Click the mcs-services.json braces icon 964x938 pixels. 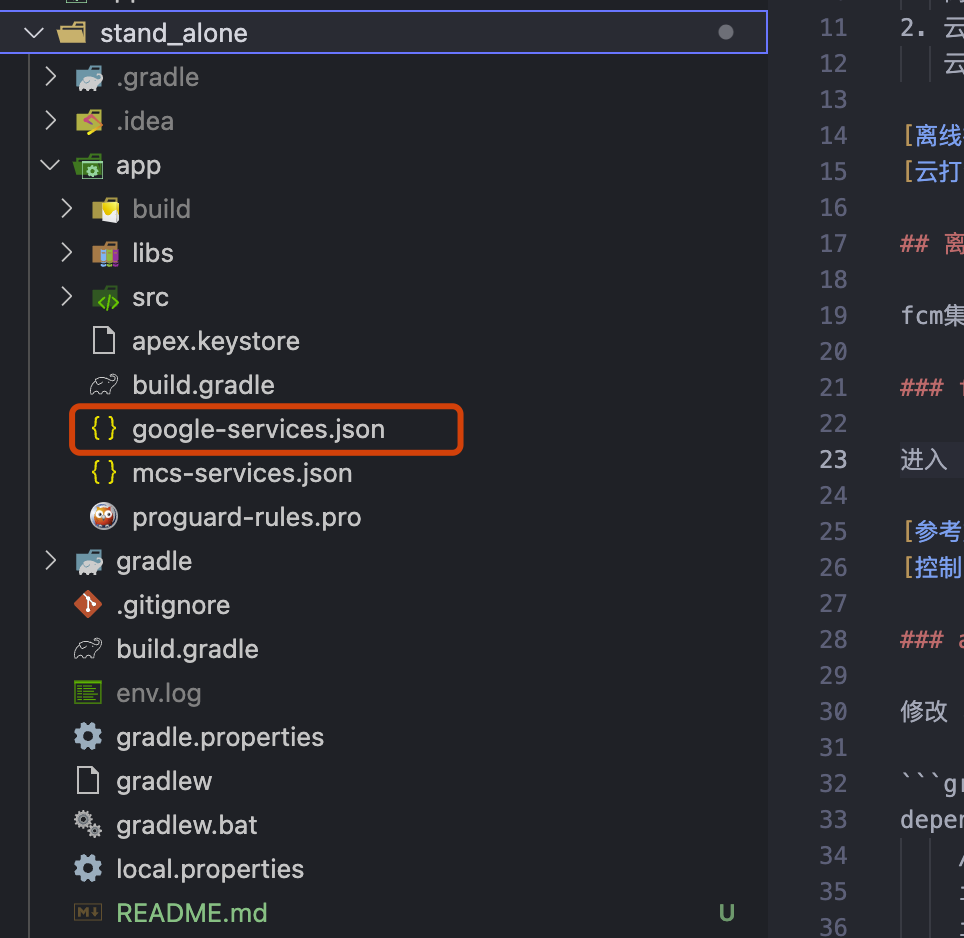click(x=104, y=473)
